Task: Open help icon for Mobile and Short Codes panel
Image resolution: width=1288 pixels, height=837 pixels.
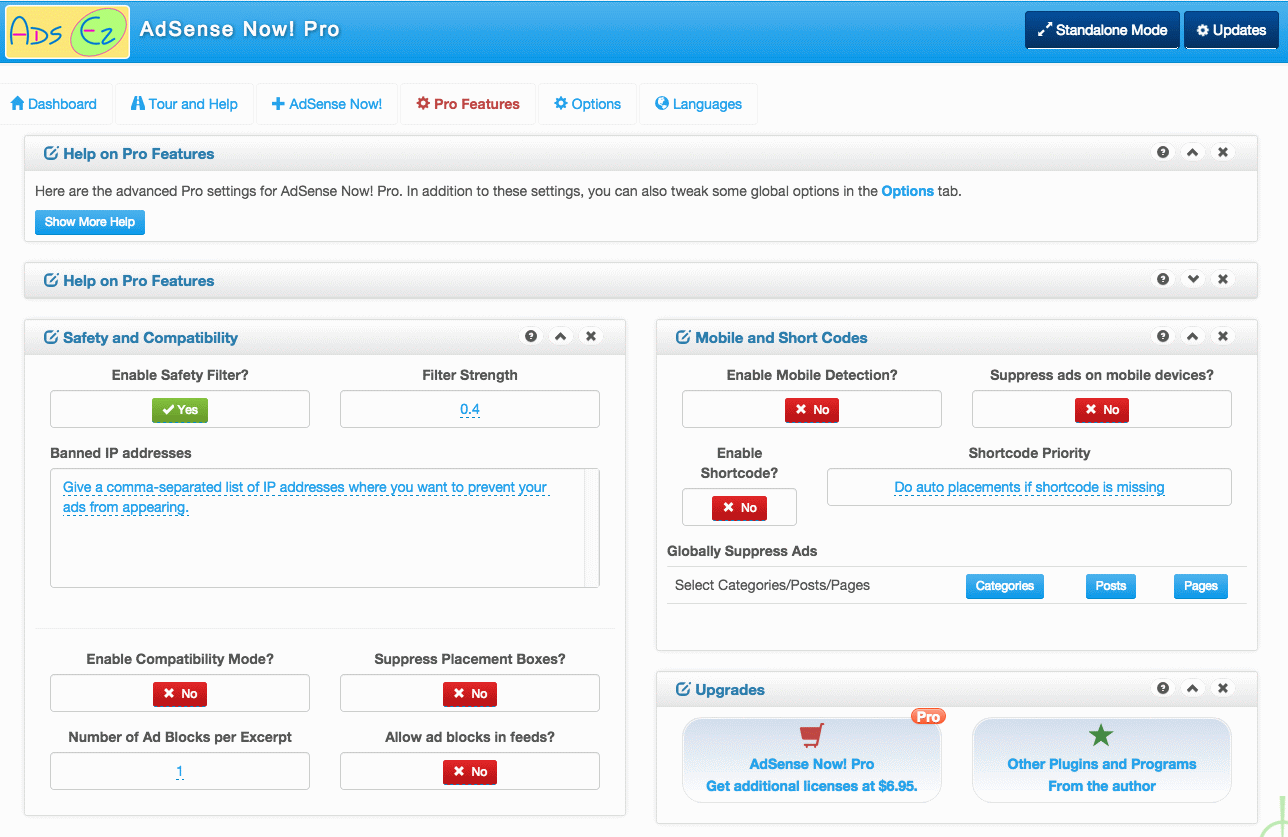Action: coord(1163,337)
